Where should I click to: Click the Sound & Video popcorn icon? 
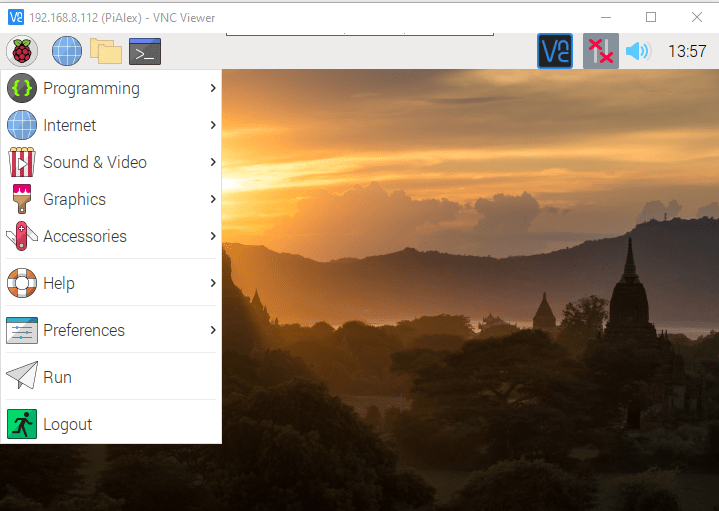[x=22, y=162]
